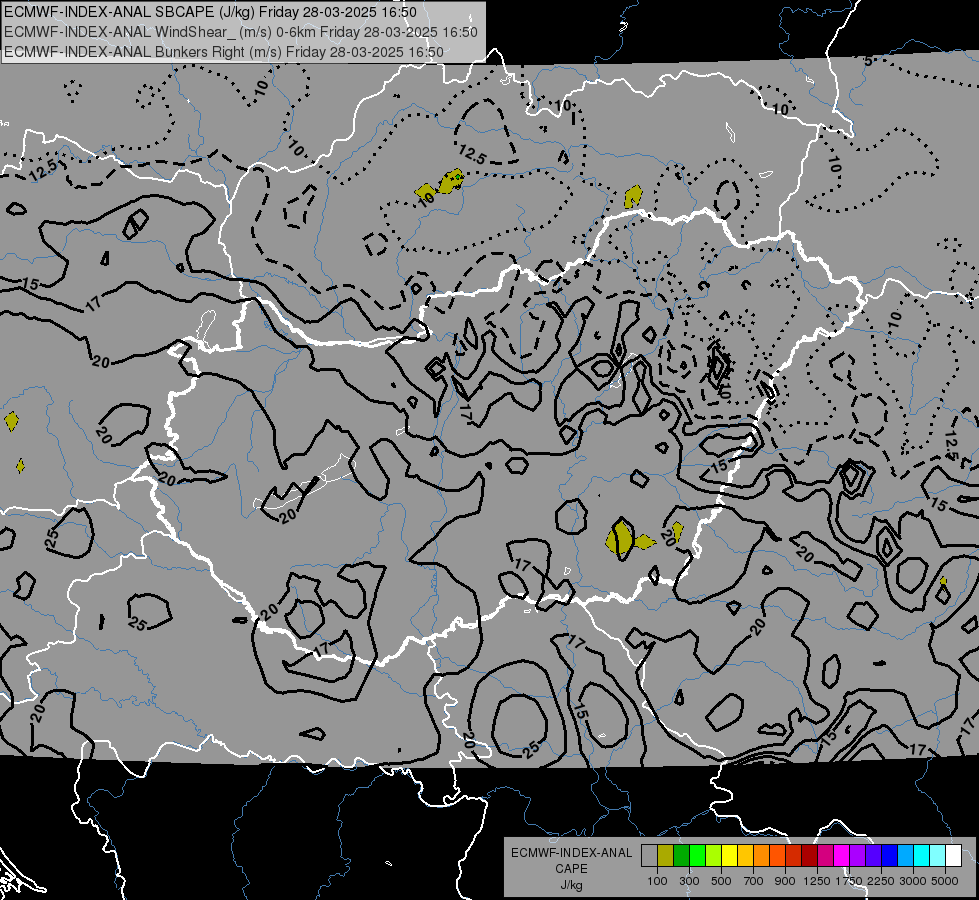Select the yellow swatch in the CAPE legend

[729, 855]
